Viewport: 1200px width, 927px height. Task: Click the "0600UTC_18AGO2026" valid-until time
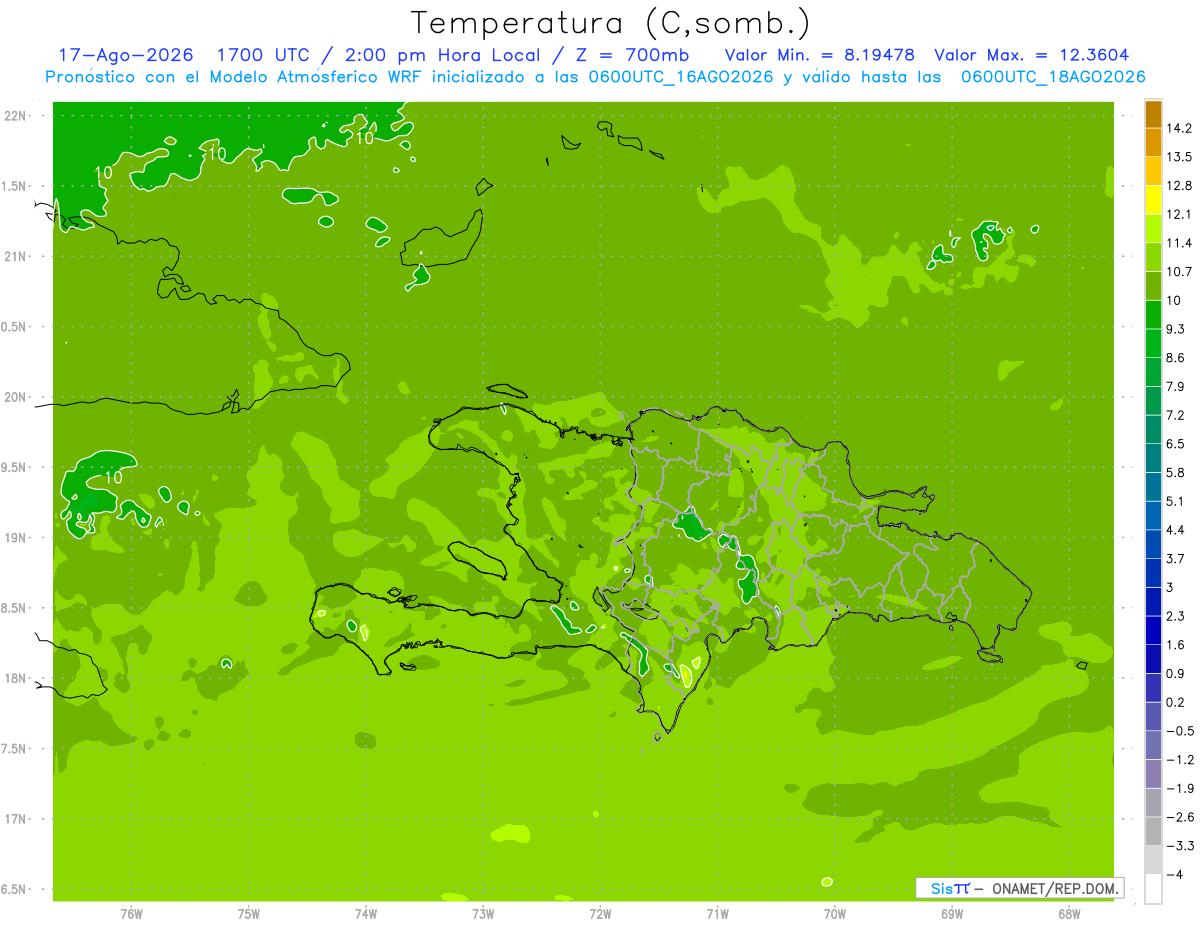click(1053, 77)
